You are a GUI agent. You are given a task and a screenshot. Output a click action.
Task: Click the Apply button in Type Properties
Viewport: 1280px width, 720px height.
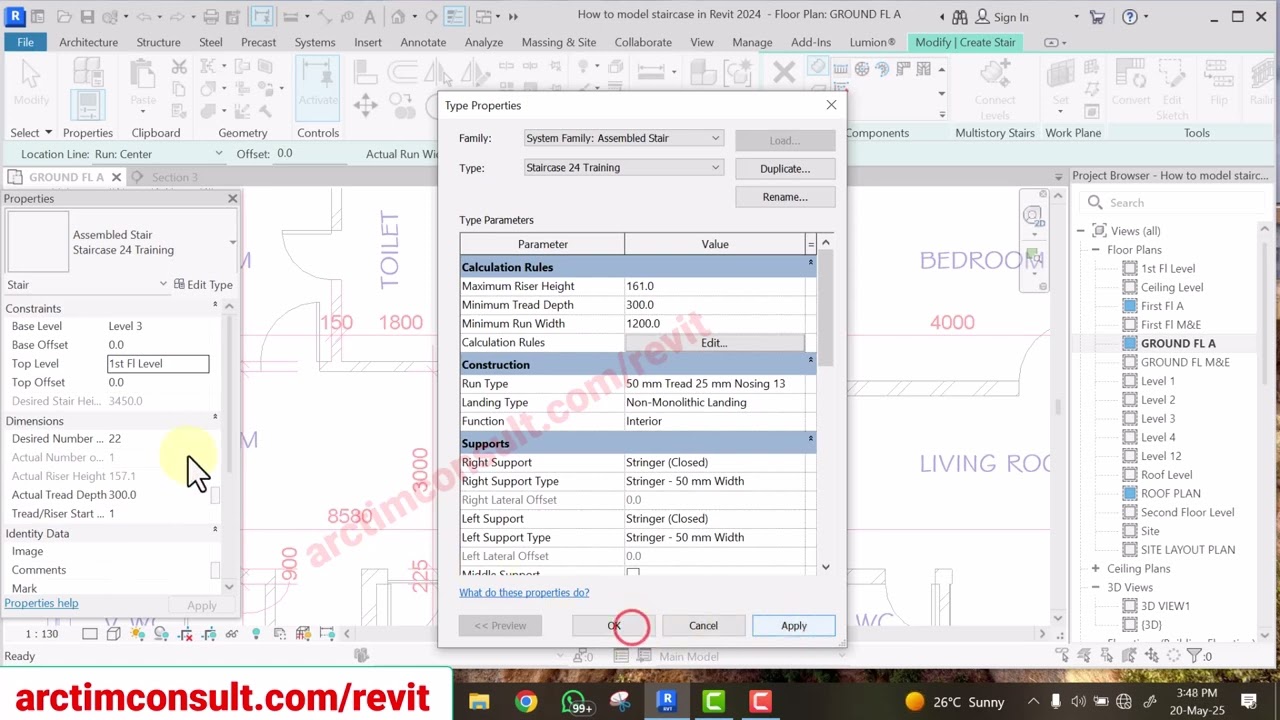[x=794, y=626]
